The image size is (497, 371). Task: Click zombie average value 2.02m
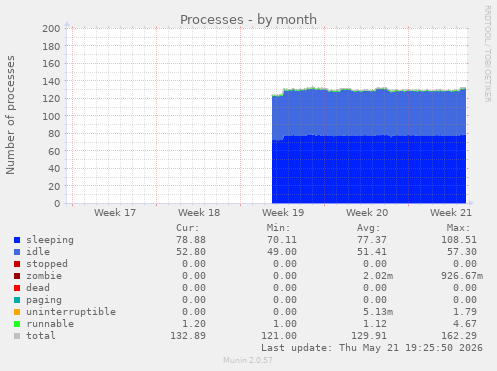[378, 276]
